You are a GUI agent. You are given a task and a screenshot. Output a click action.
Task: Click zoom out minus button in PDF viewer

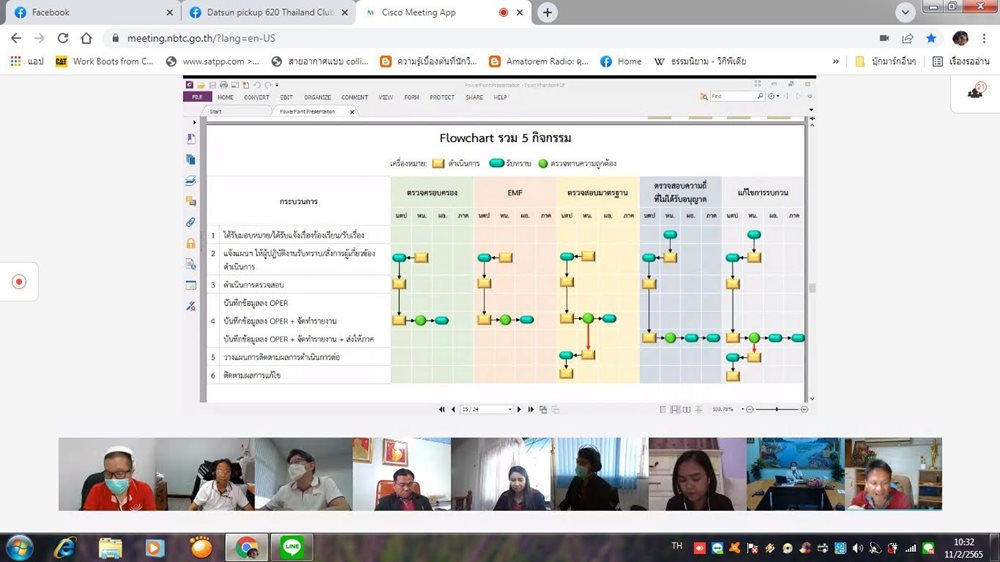tap(749, 410)
